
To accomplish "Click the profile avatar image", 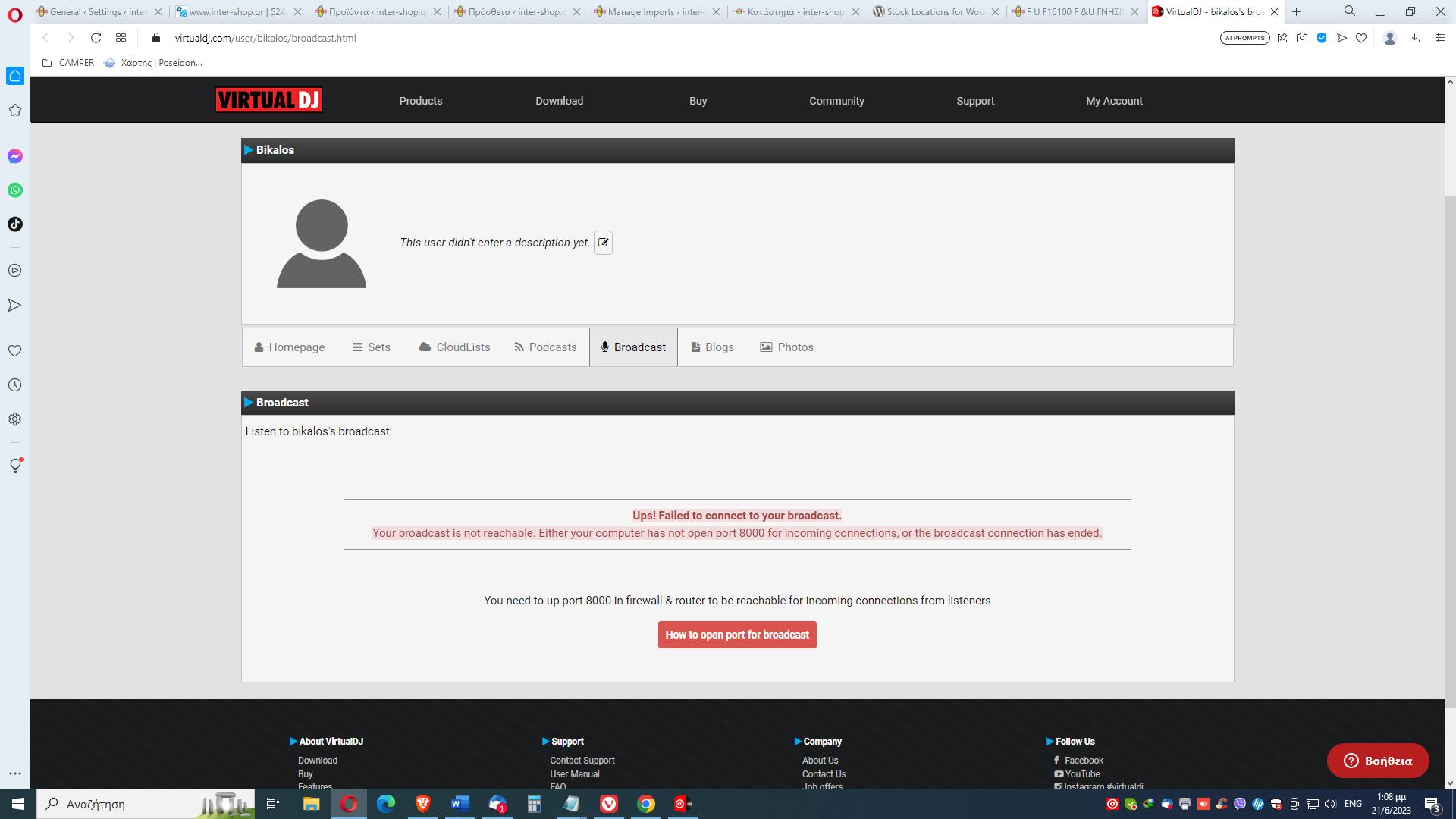I will [322, 243].
